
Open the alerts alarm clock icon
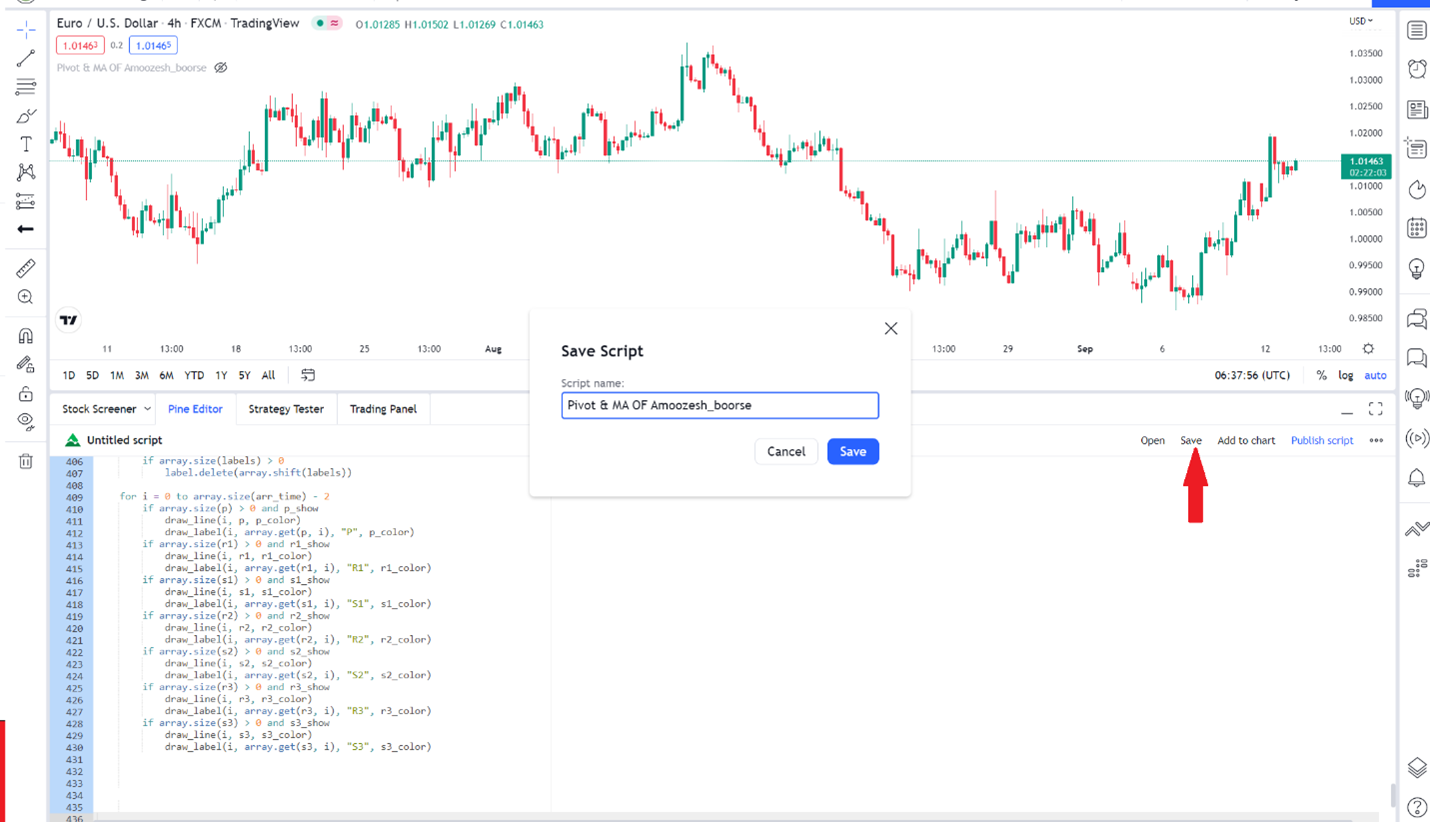tap(1417, 69)
